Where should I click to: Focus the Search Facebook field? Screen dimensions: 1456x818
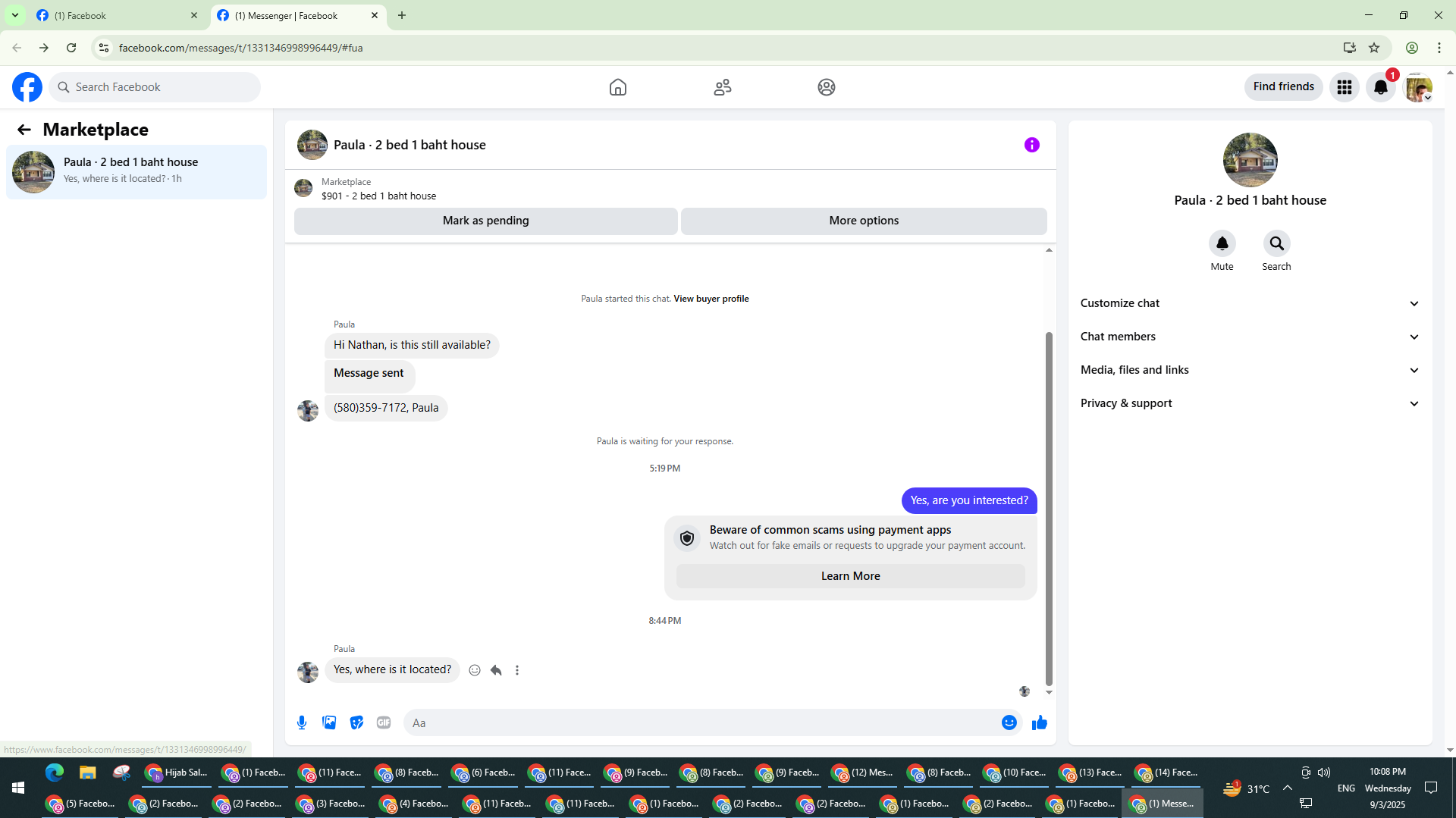click(155, 87)
